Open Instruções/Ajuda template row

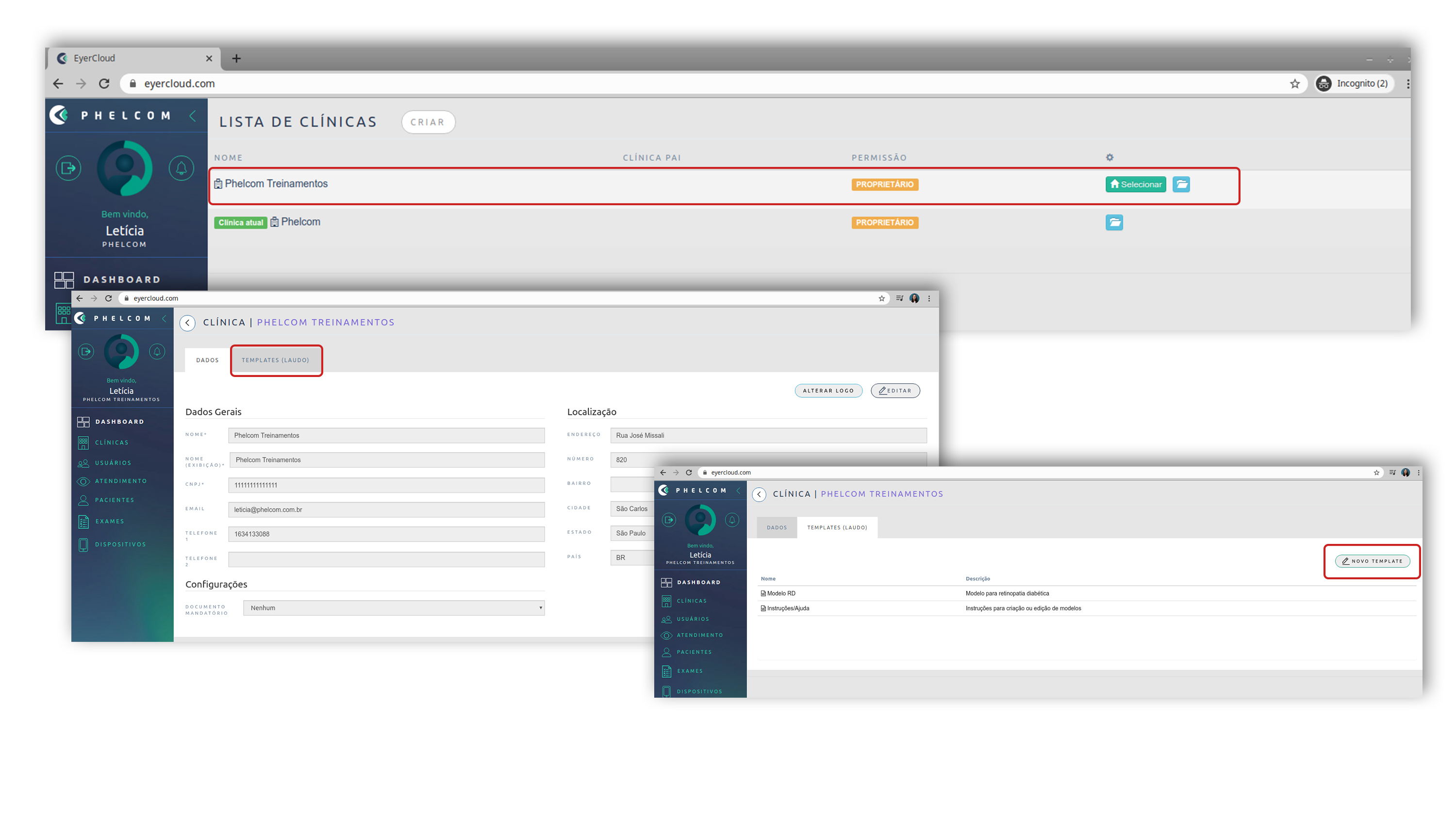click(x=1086, y=608)
